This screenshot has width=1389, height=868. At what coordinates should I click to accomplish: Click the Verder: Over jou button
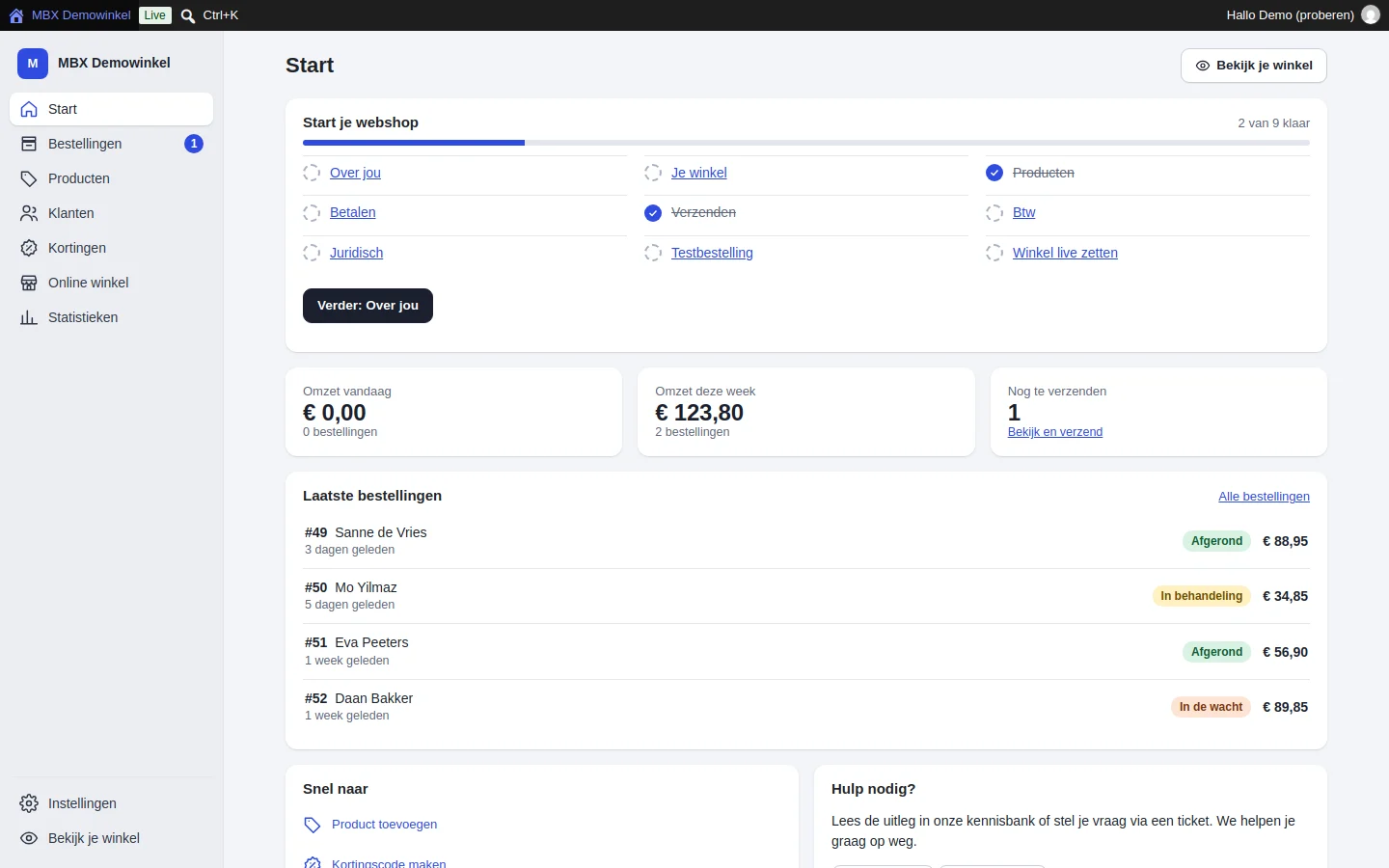[368, 306]
